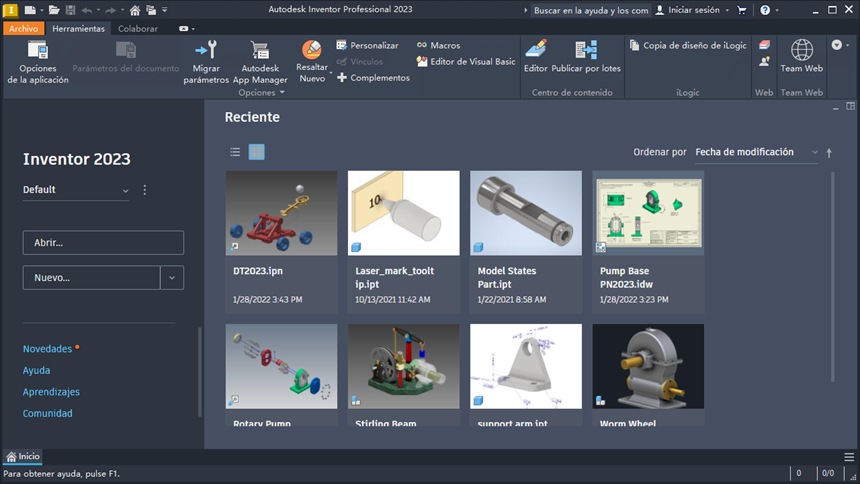Open Macros tool
The width and height of the screenshot is (860, 484).
click(x=438, y=46)
